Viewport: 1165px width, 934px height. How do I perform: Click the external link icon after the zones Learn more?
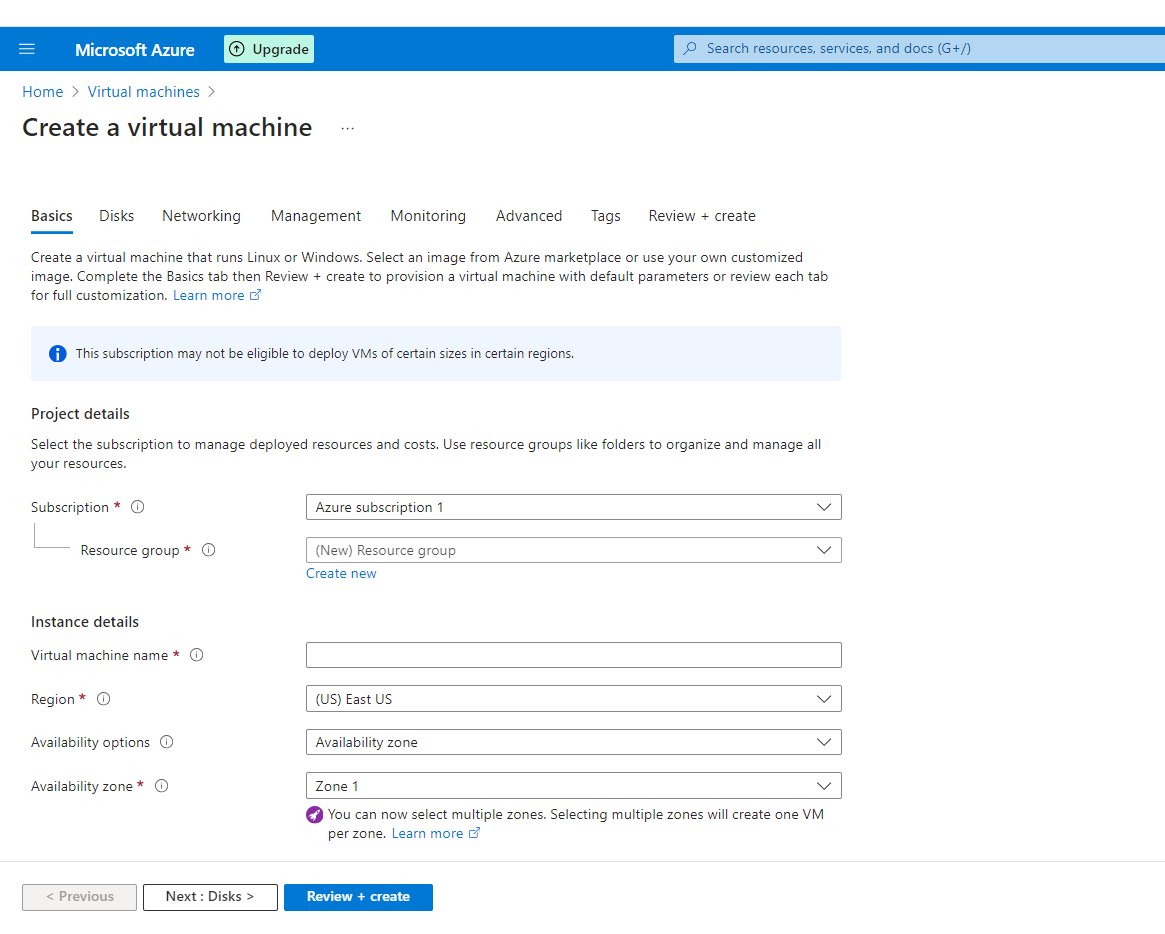pos(474,833)
